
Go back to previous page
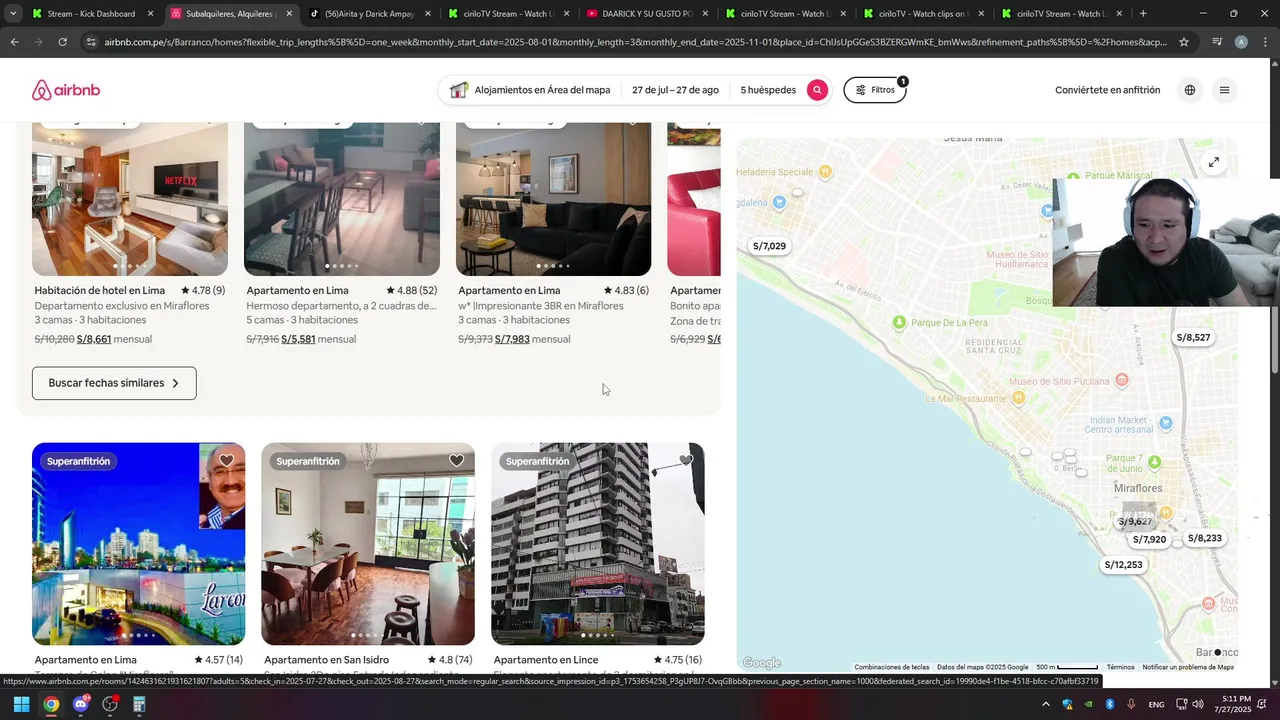click(14, 42)
